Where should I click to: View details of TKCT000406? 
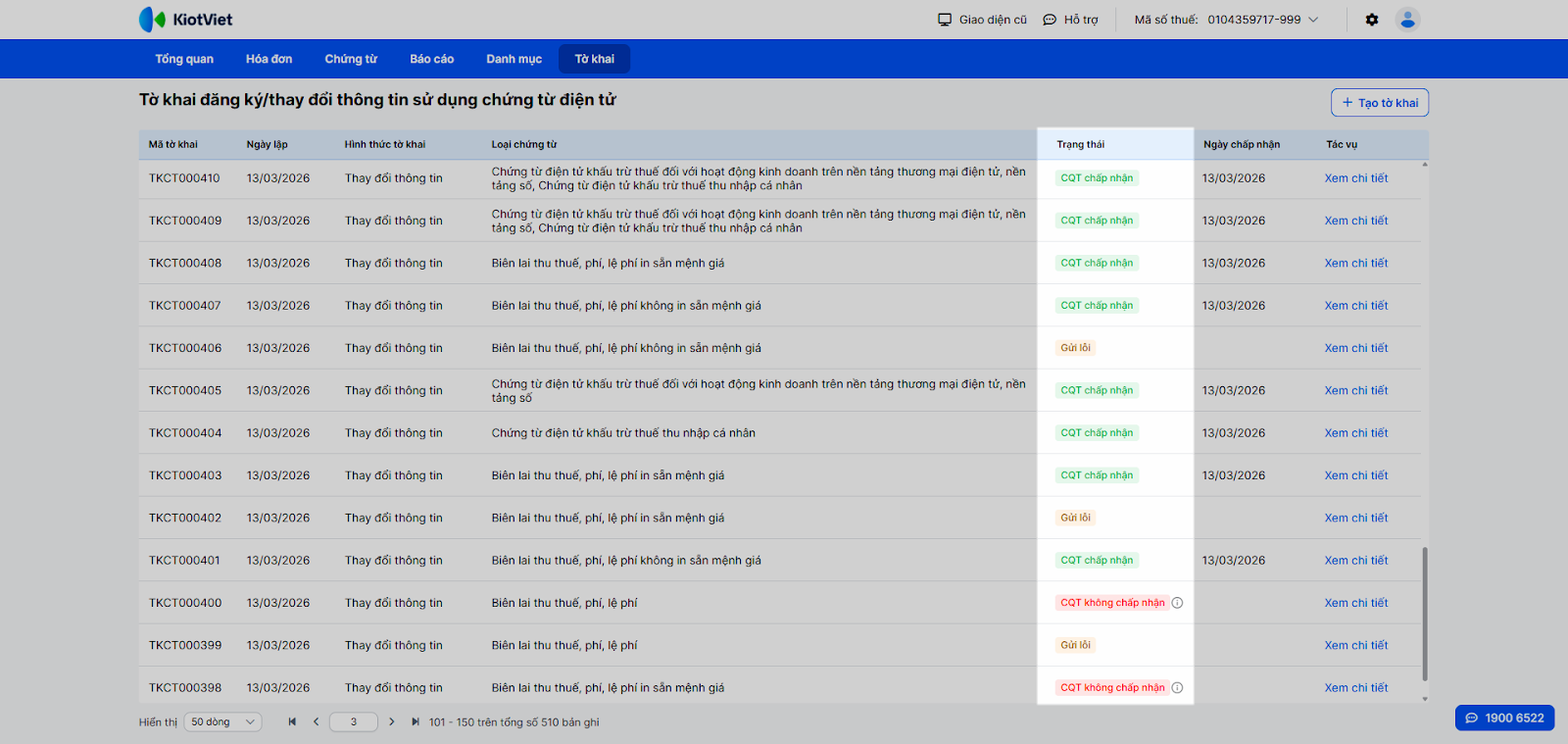tap(1356, 348)
